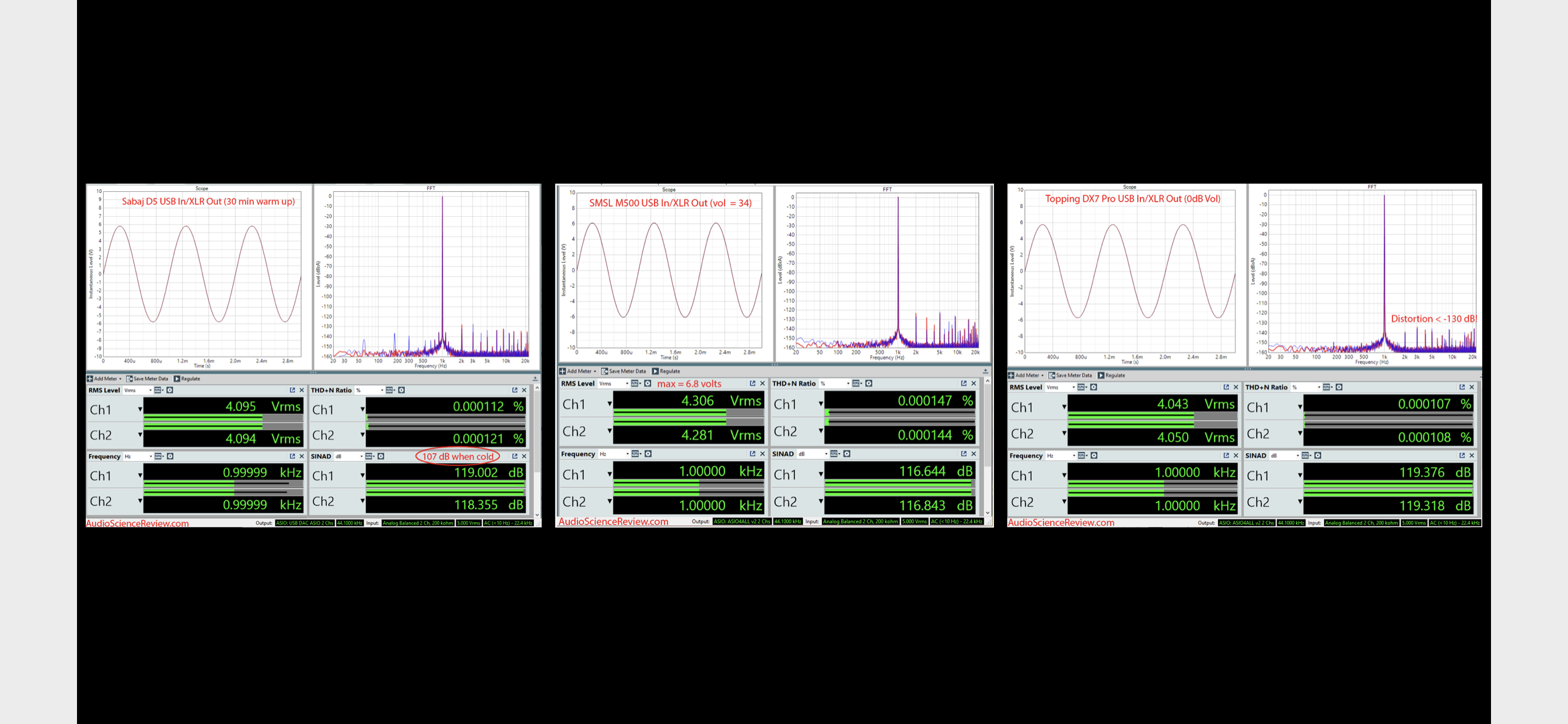Viewport: 1568px width, 724px height.
Task: Open Frequency meter settings gear in Sabaj D5 panel
Action: click(170, 456)
